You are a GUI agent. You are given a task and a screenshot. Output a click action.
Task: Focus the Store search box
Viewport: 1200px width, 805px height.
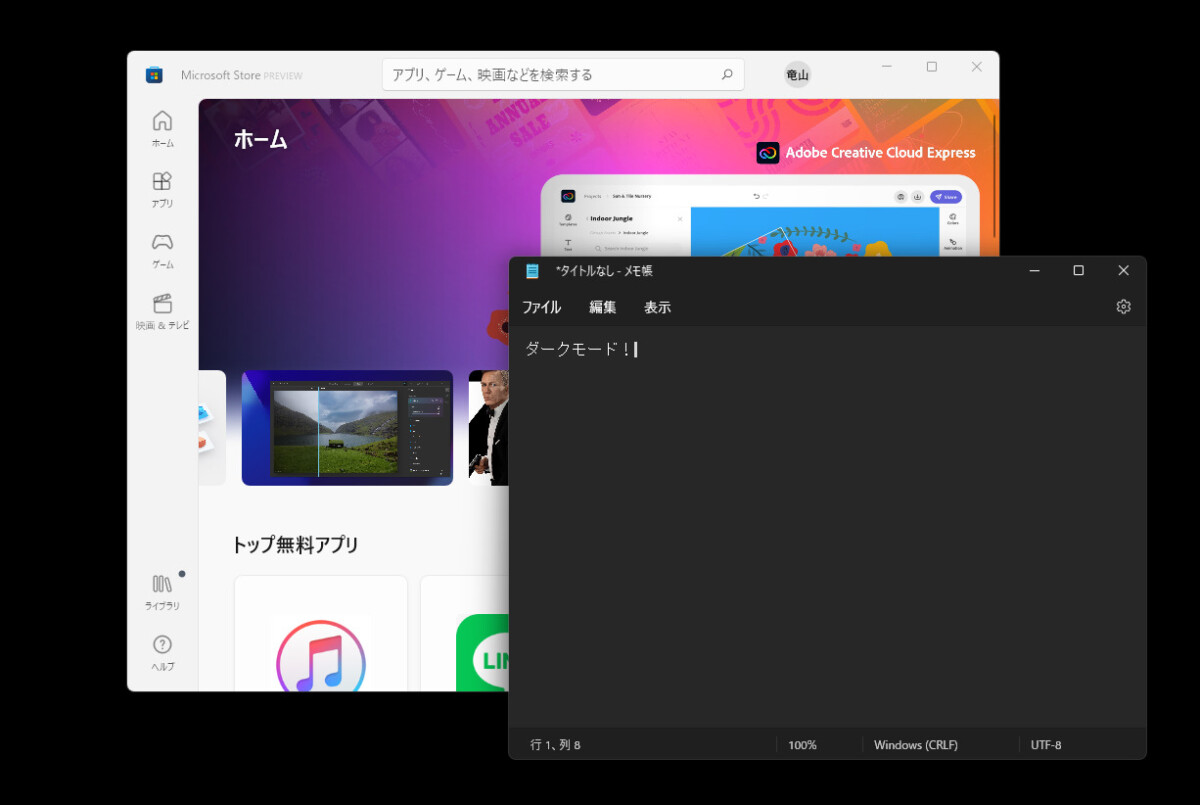pyautogui.click(x=563, y=74)
